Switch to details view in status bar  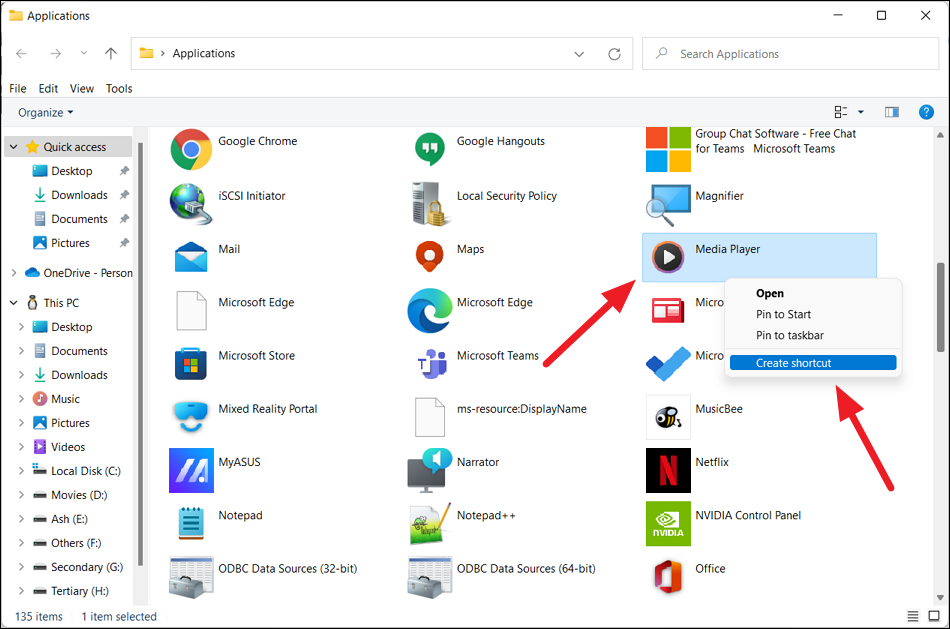[912, 616]
